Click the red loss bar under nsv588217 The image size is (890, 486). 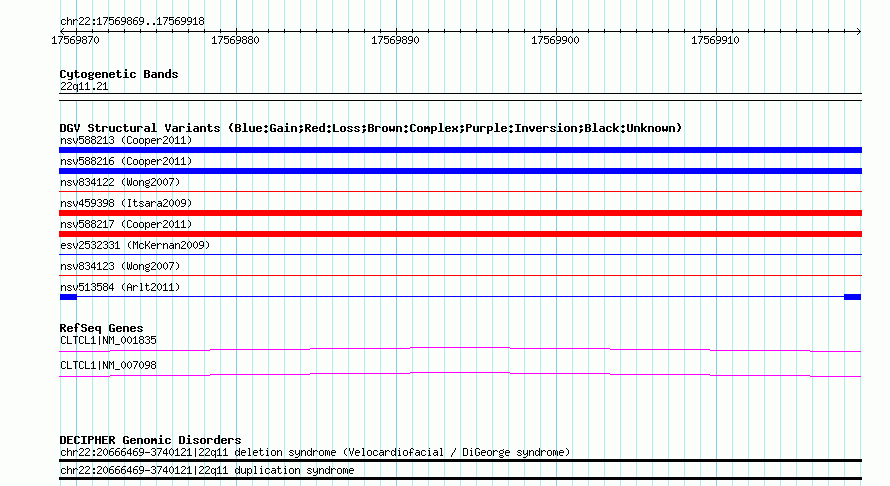(460, 234)
